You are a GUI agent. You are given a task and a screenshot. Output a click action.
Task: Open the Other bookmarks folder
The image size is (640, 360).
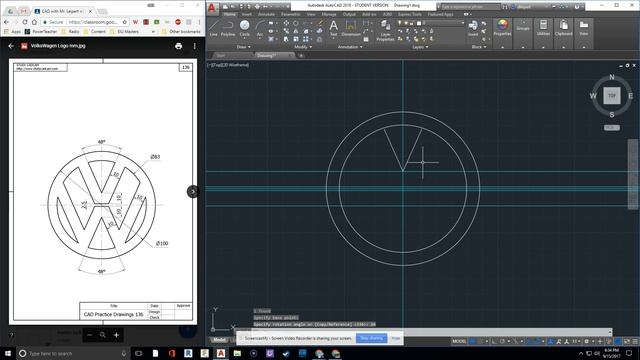point(181,31)
